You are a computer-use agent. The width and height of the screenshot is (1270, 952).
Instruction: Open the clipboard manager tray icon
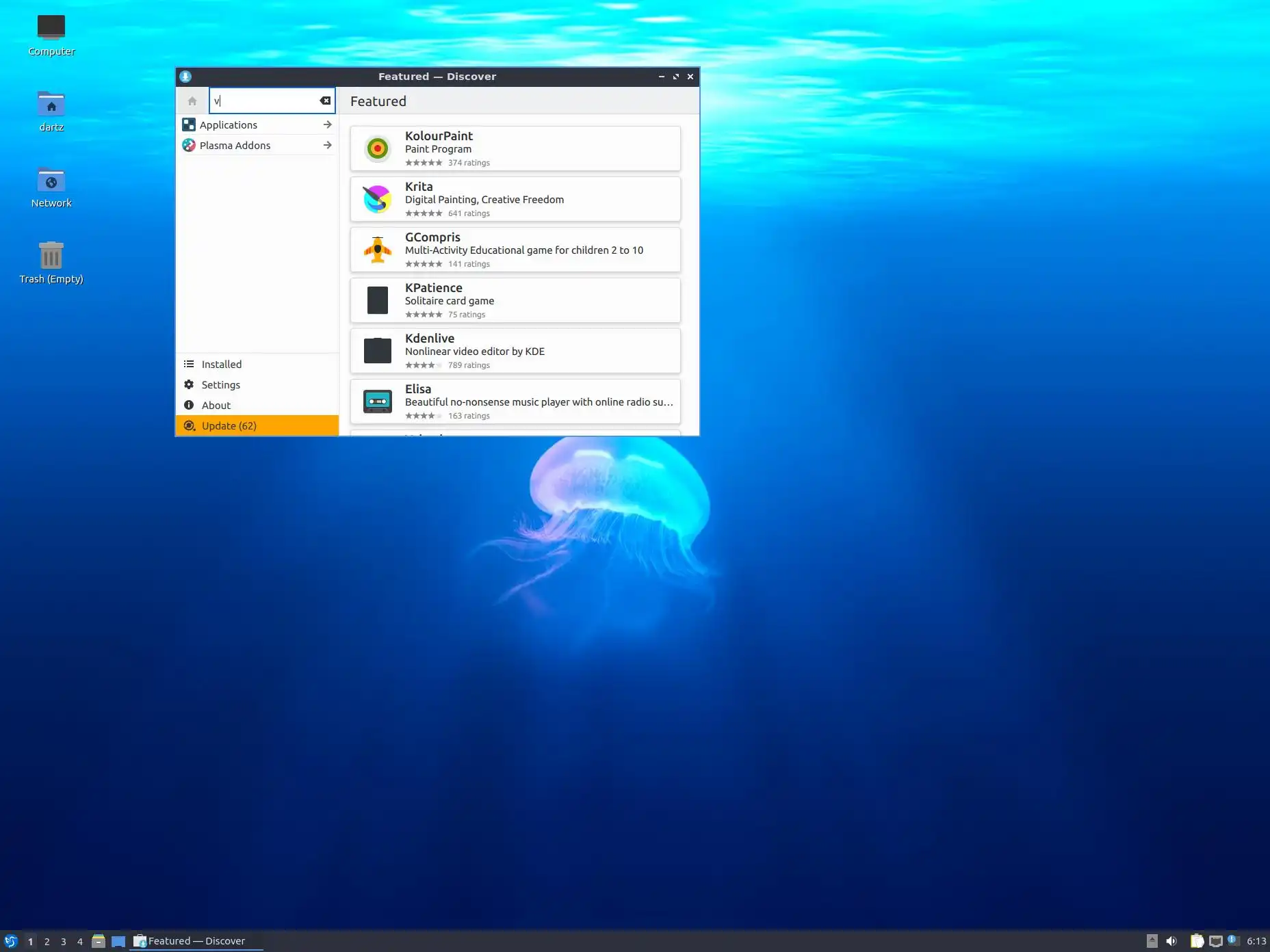click(x=1197, y=941)
